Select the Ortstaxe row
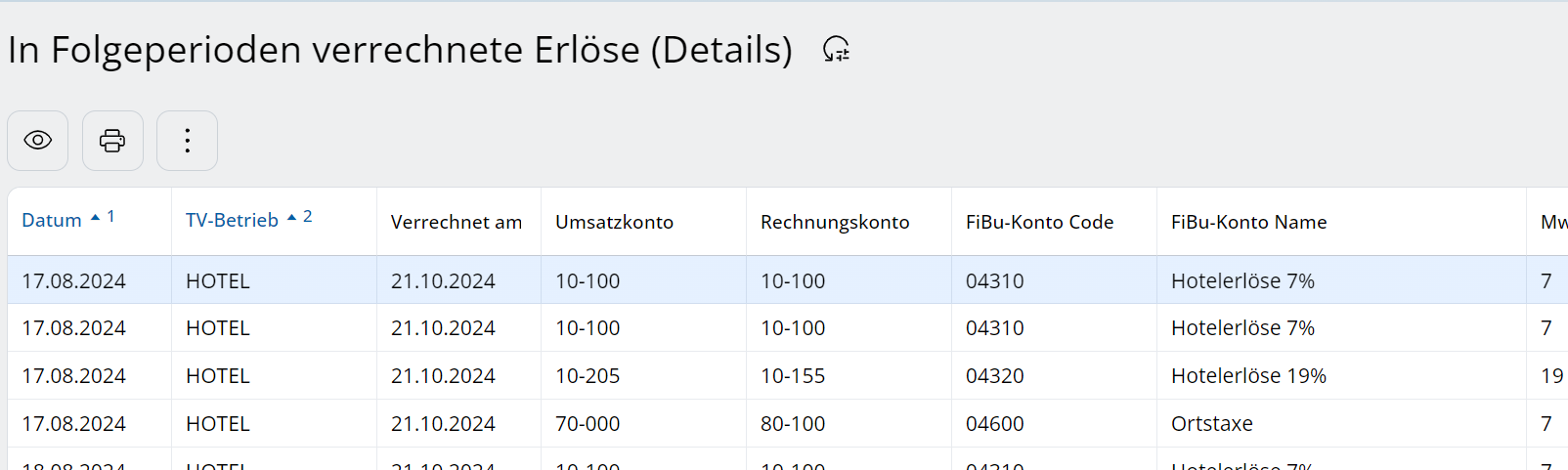 [x=1211, y=424]
